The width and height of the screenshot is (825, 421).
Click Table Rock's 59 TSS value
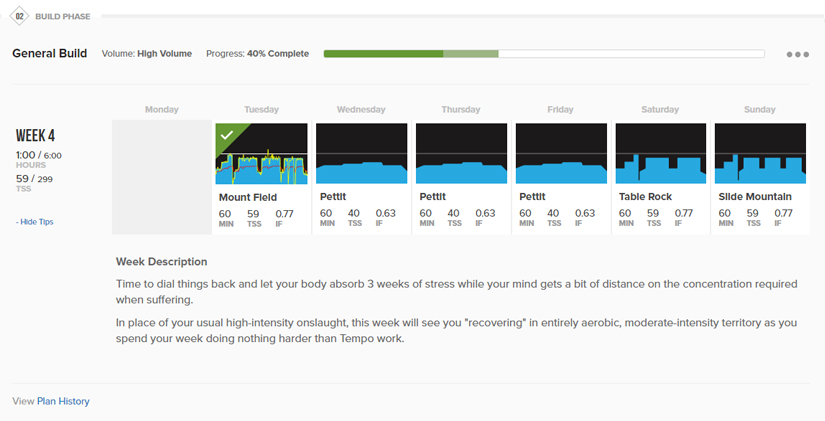[x=653, y=213]
